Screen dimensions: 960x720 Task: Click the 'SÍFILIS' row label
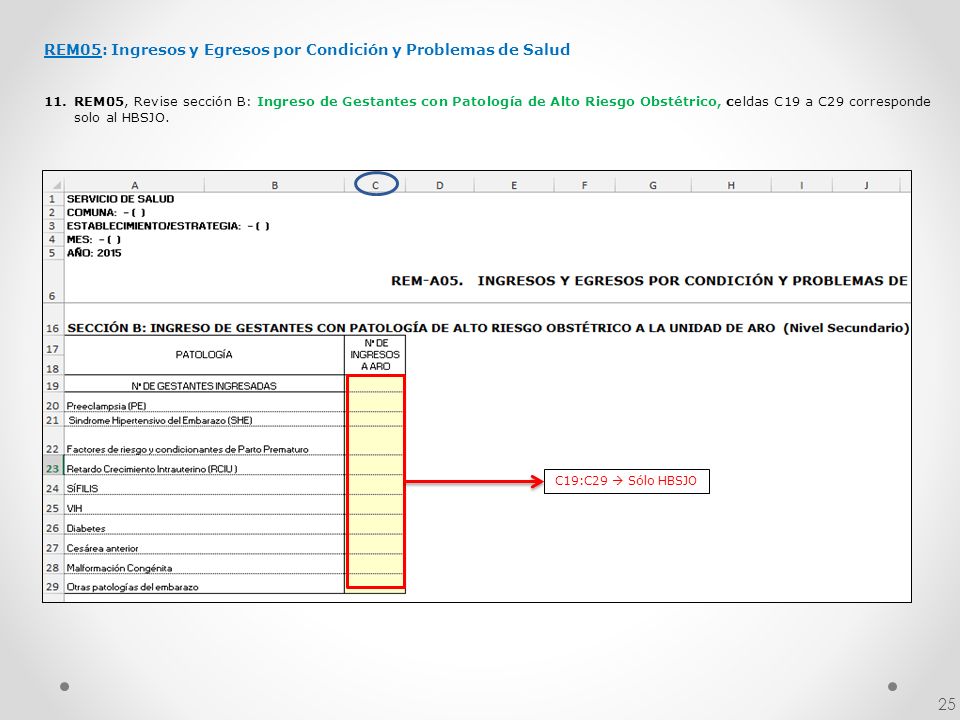coord(82,489)
